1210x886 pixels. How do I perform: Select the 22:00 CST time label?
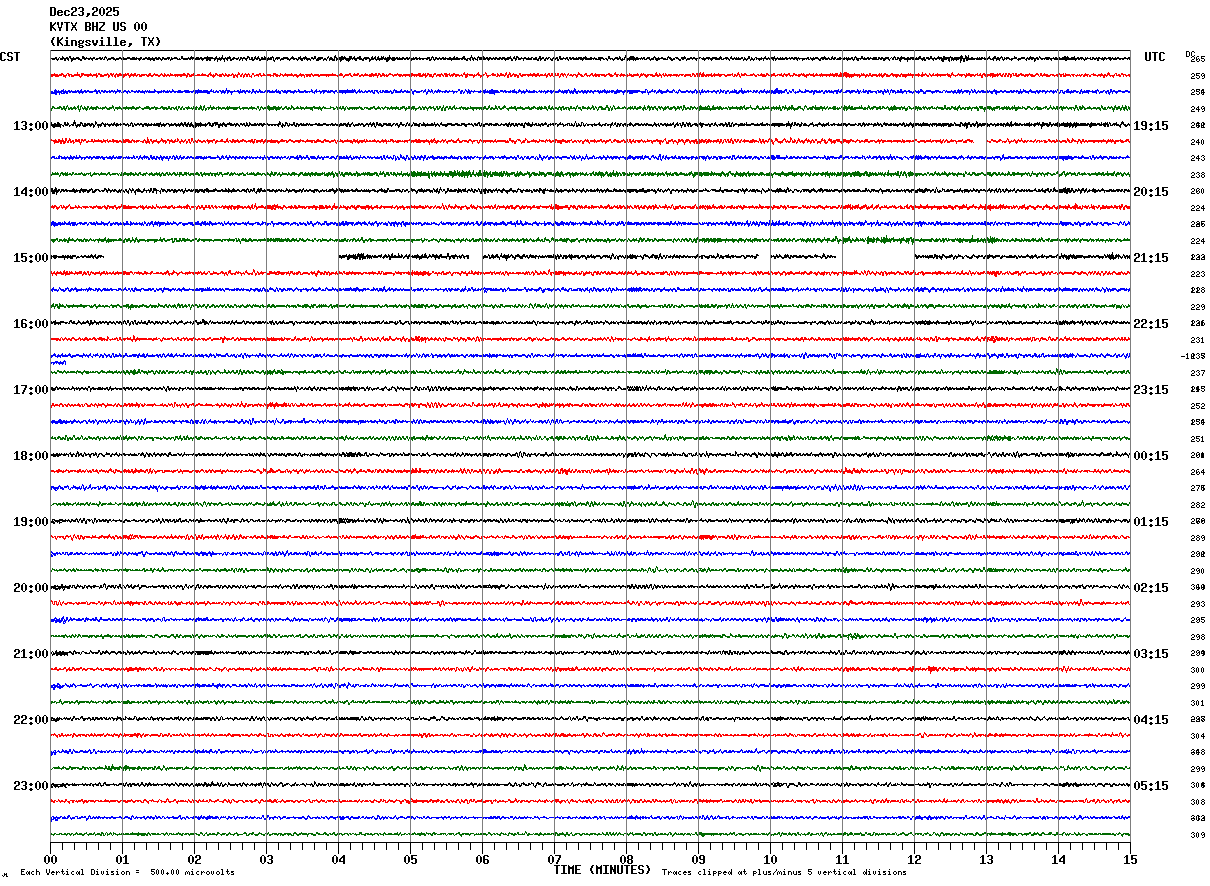point(30,720)
